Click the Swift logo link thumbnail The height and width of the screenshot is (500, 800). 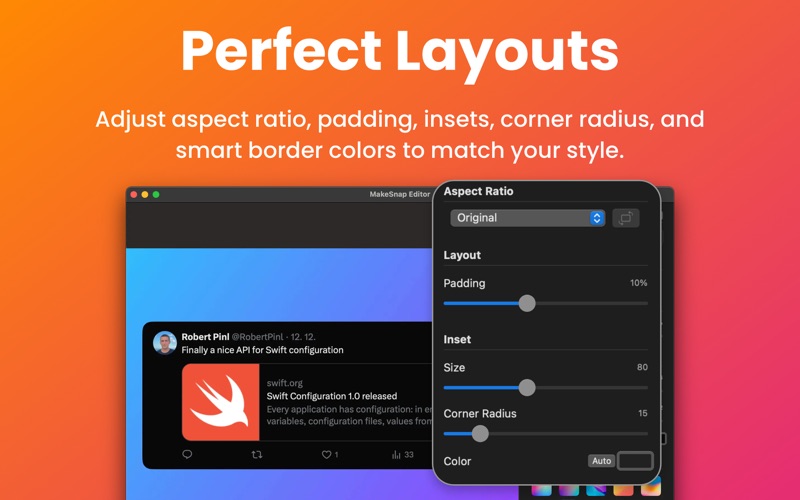pyautogui.click(x=220, y=402)
